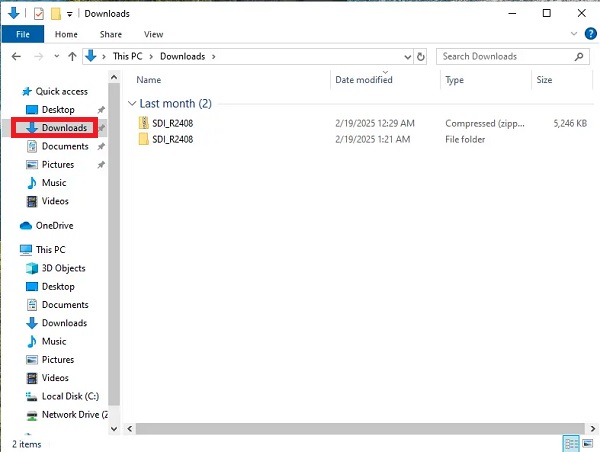
Task: Switch to the Home ribbon tab
Action: pyautogui.click(x=66, y=34)
